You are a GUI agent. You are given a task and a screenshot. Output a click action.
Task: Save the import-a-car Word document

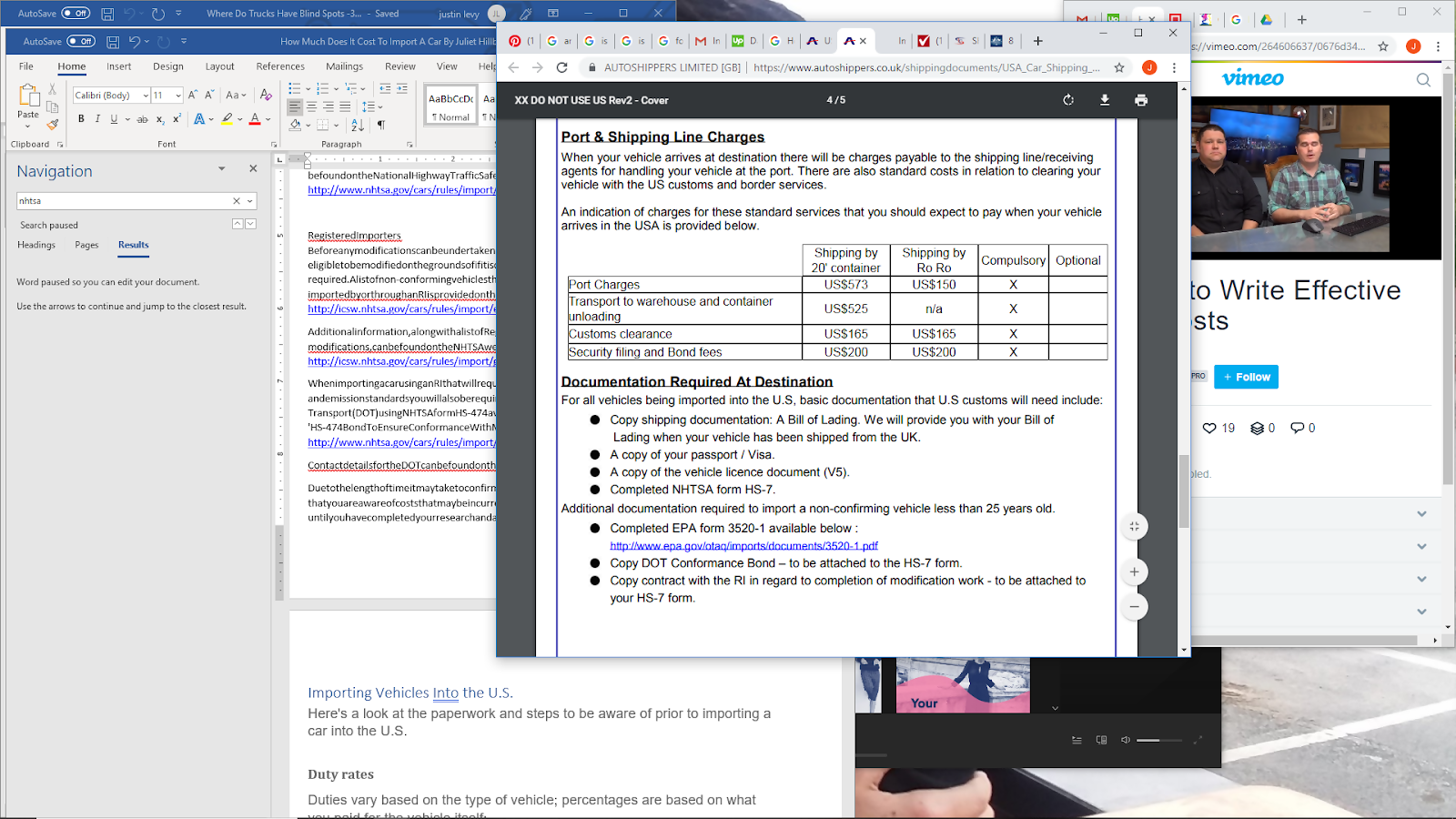point(113,42)
